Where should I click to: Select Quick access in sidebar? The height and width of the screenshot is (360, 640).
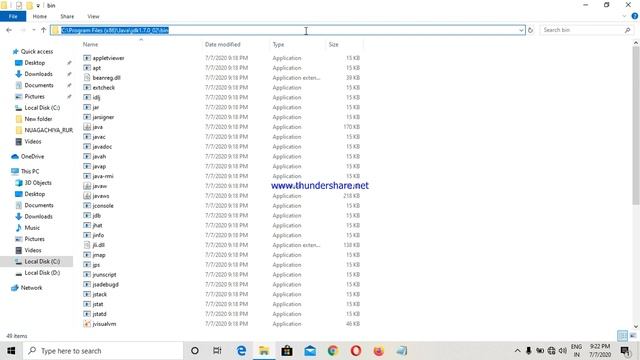(37, 51)
